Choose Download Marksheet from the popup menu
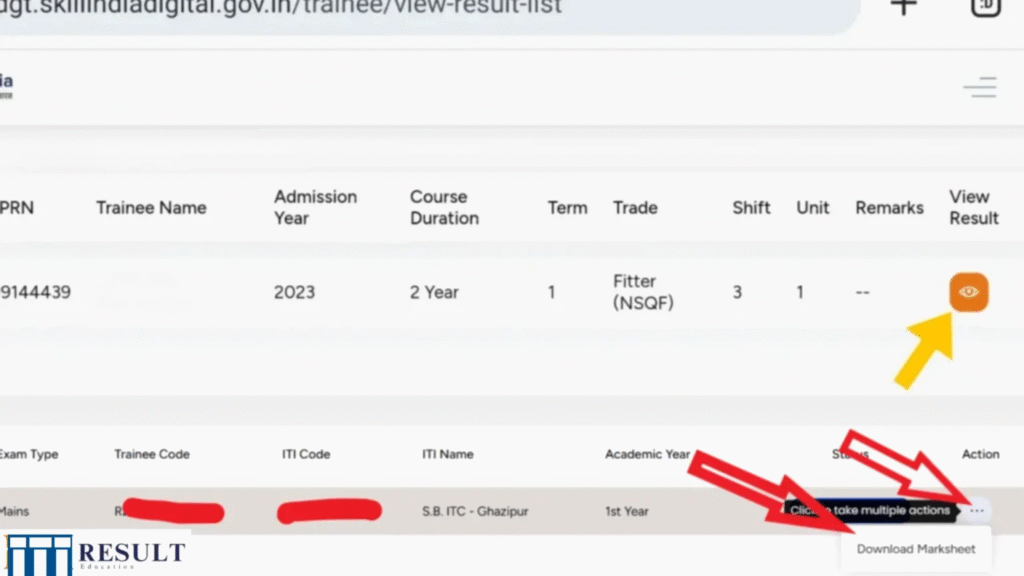1024x576 pixels. pos(916,549)
